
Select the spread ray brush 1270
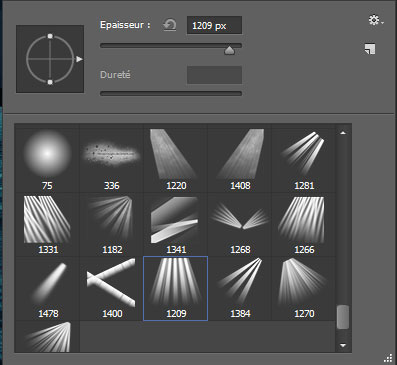[x=304, y=289]
